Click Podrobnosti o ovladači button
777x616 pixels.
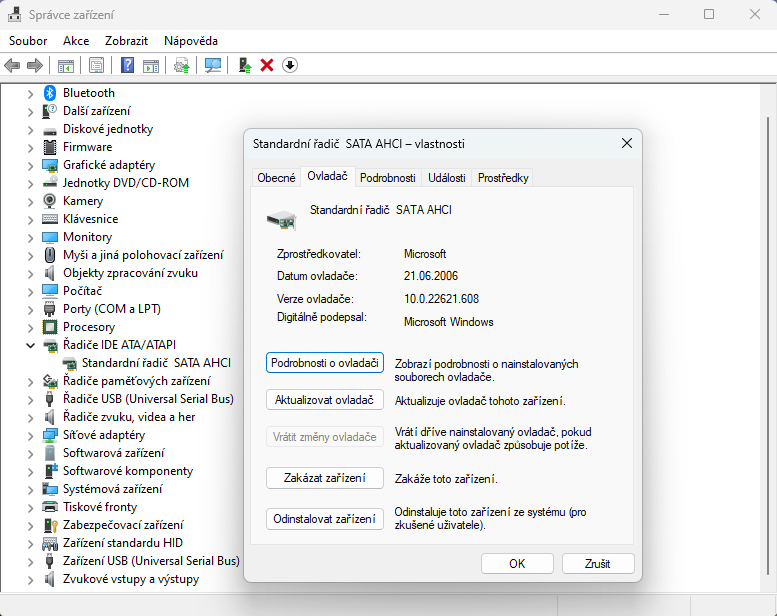325,363
